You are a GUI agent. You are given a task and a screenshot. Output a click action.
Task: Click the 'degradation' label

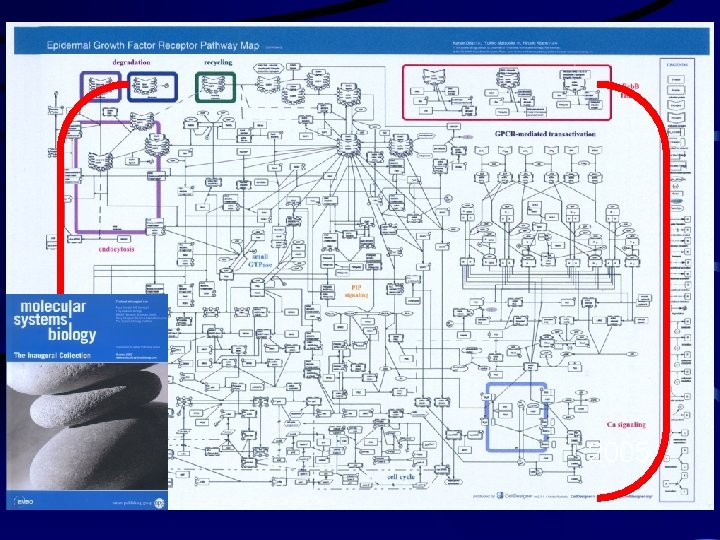[x=131, y=62]
